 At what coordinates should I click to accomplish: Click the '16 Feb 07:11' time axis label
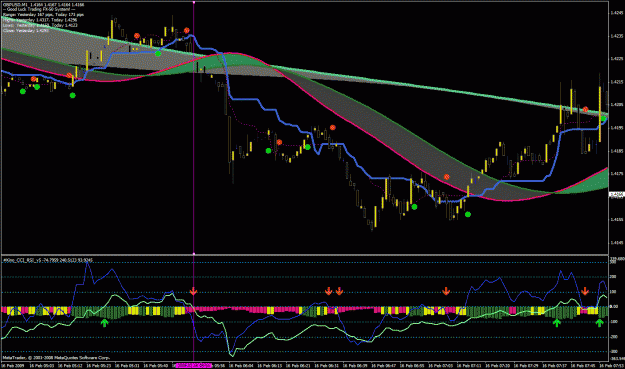[469, 365]
